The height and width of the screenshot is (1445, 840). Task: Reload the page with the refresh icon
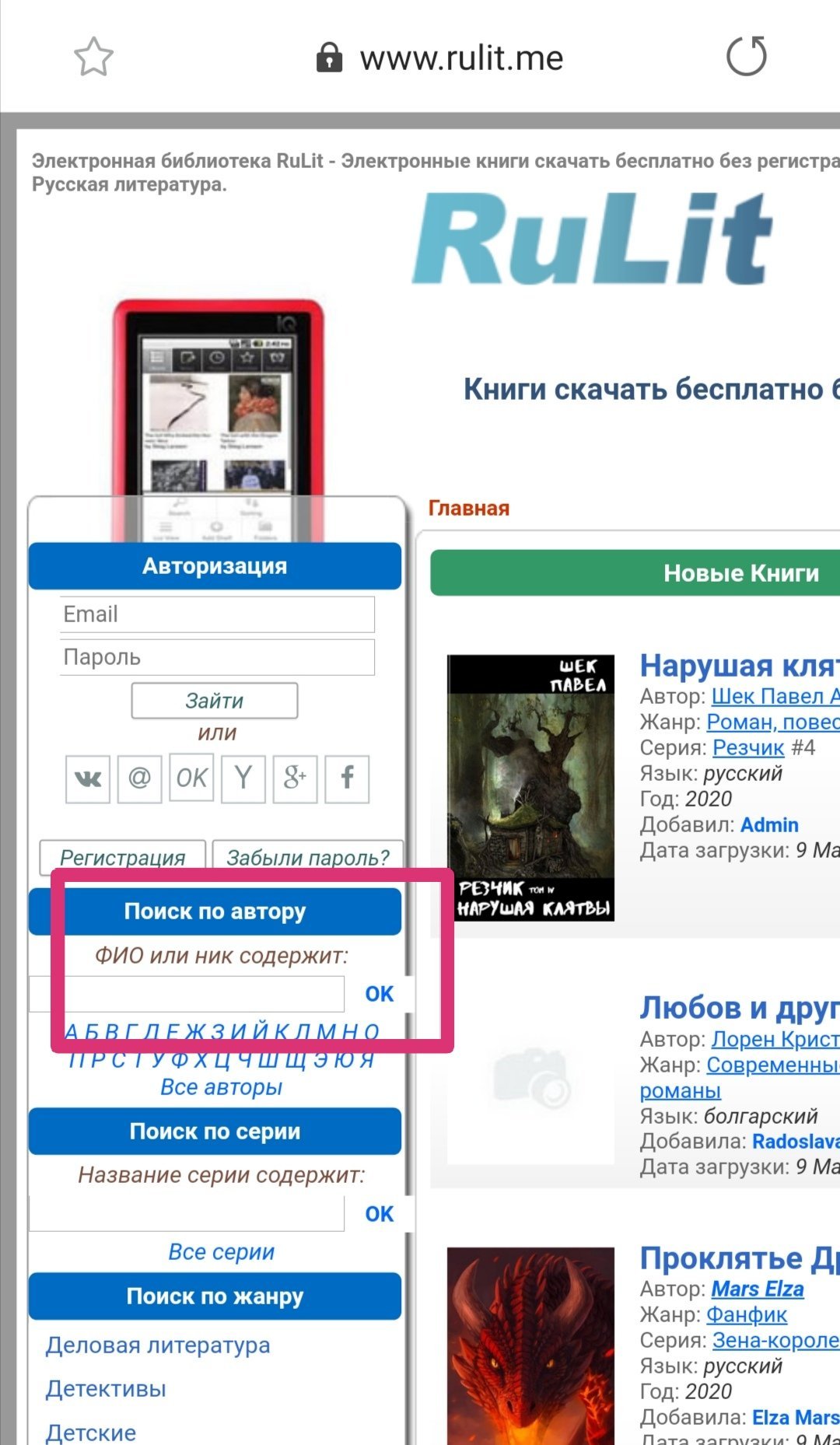pos(746,56)
